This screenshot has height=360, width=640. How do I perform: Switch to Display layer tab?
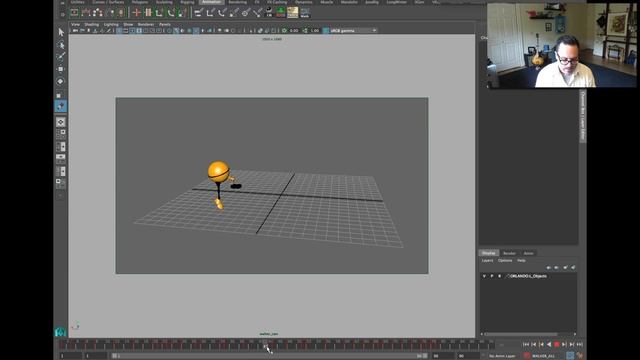[489, 253]
